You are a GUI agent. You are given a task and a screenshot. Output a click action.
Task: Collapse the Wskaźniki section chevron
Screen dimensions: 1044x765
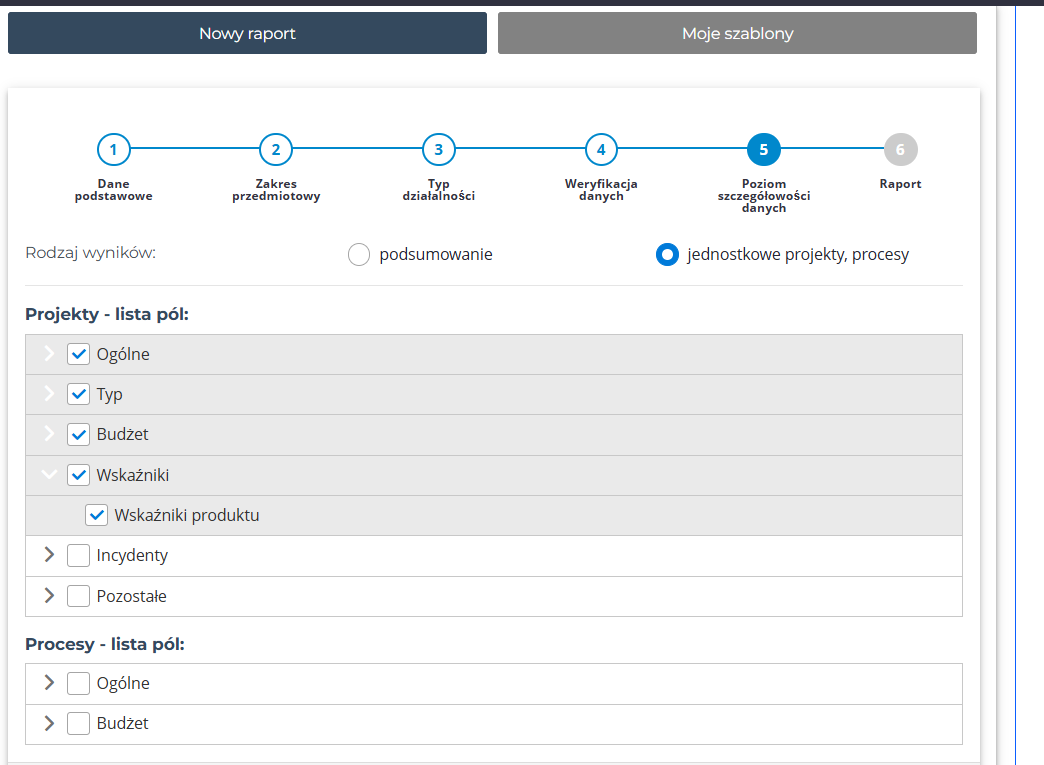coord(49,475)
